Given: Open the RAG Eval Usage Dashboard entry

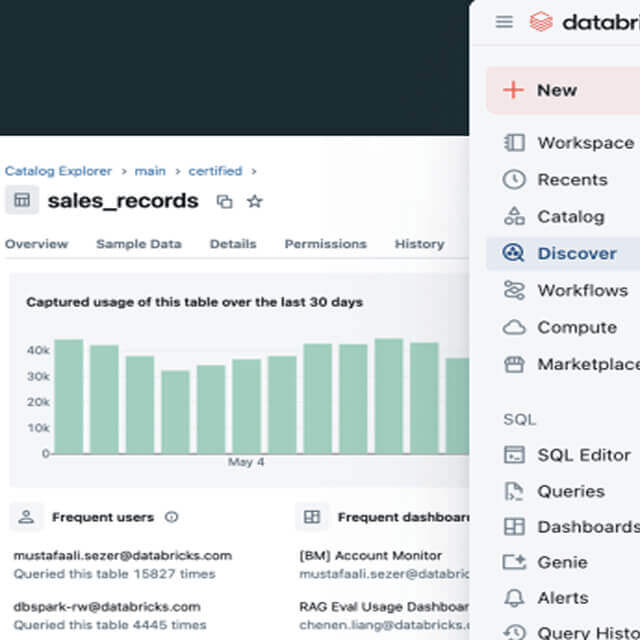Looking at the screenshot, I should 384,607.
